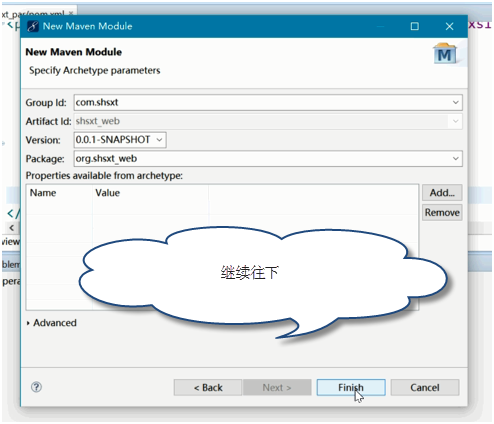This screenshot has width=494, height=424.
Task: Expand the Advanced section
Action: point(52,323)
